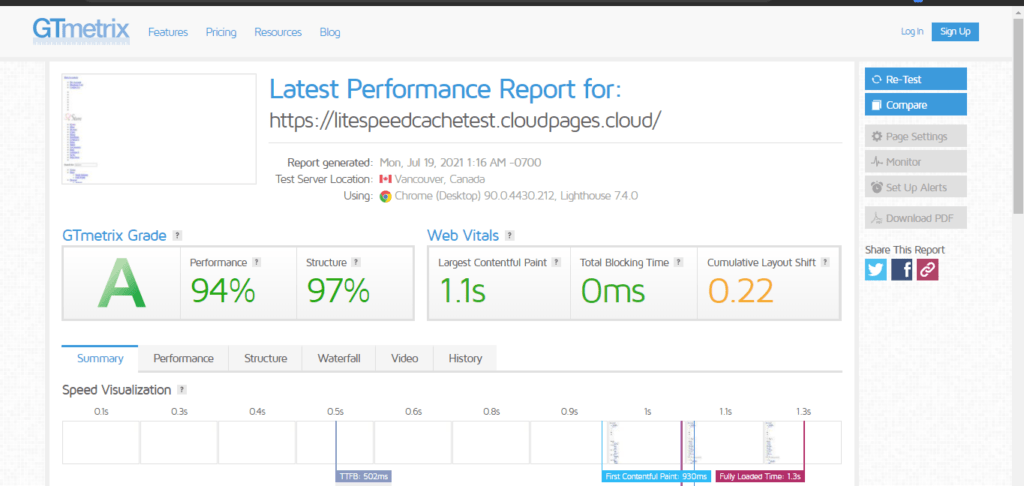Screen dimensions: 1024x486
Task: Click the Monitor button
Action: tap(916, 161)
